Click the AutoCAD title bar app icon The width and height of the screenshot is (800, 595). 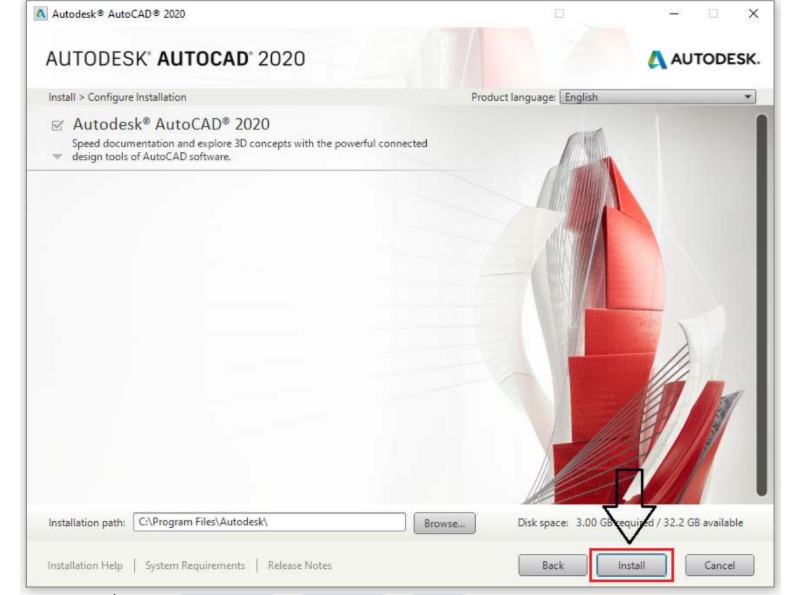pos(40,14)
